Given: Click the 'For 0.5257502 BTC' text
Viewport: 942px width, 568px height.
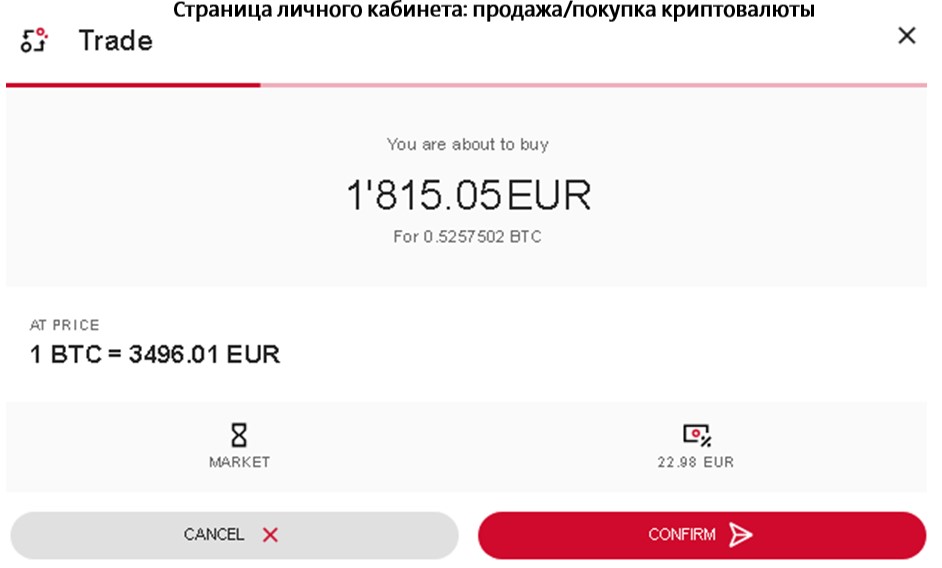Looking at the screenshot, I should (467, 236).
